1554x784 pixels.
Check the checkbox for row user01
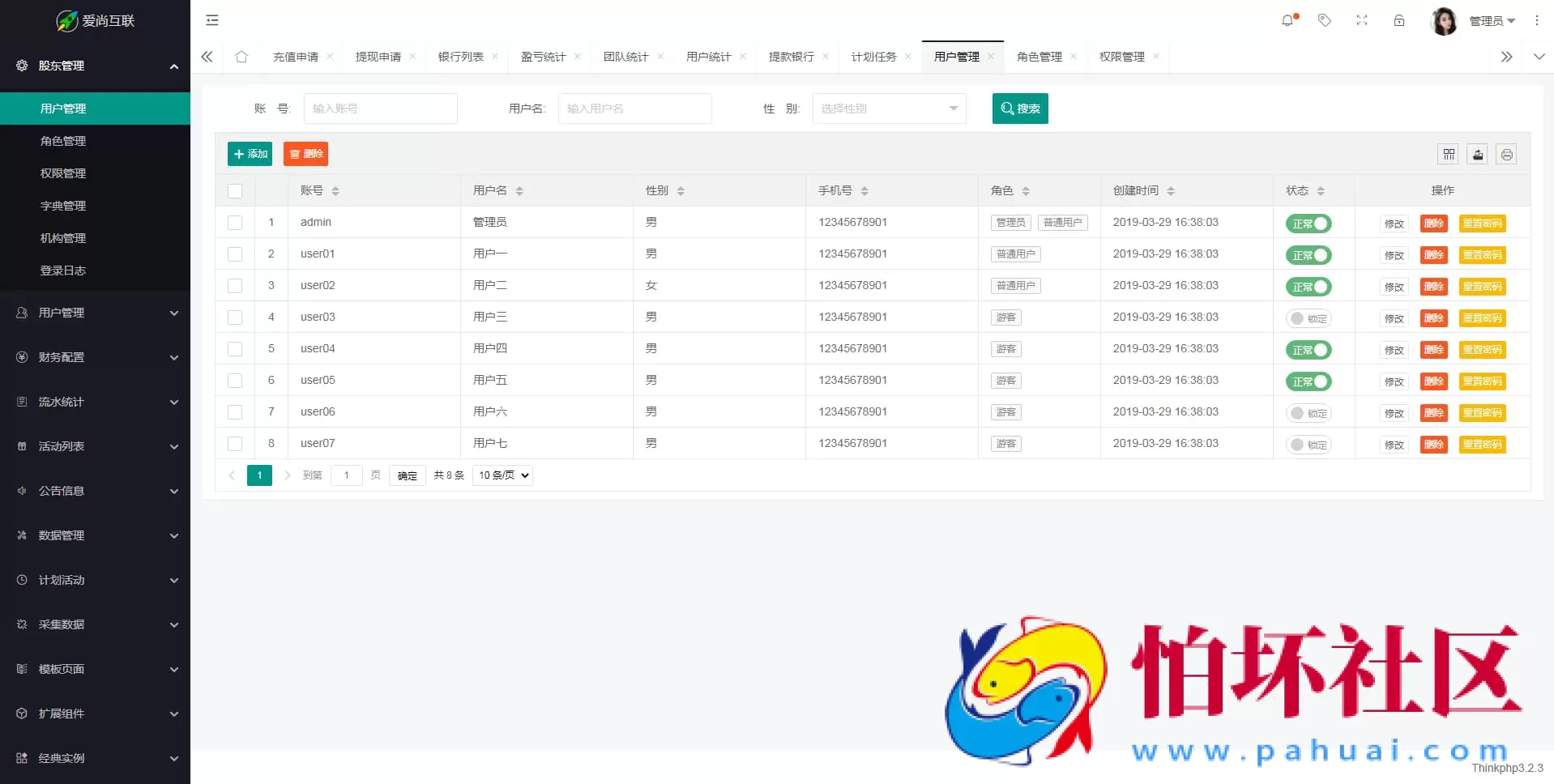click(235, 254)
